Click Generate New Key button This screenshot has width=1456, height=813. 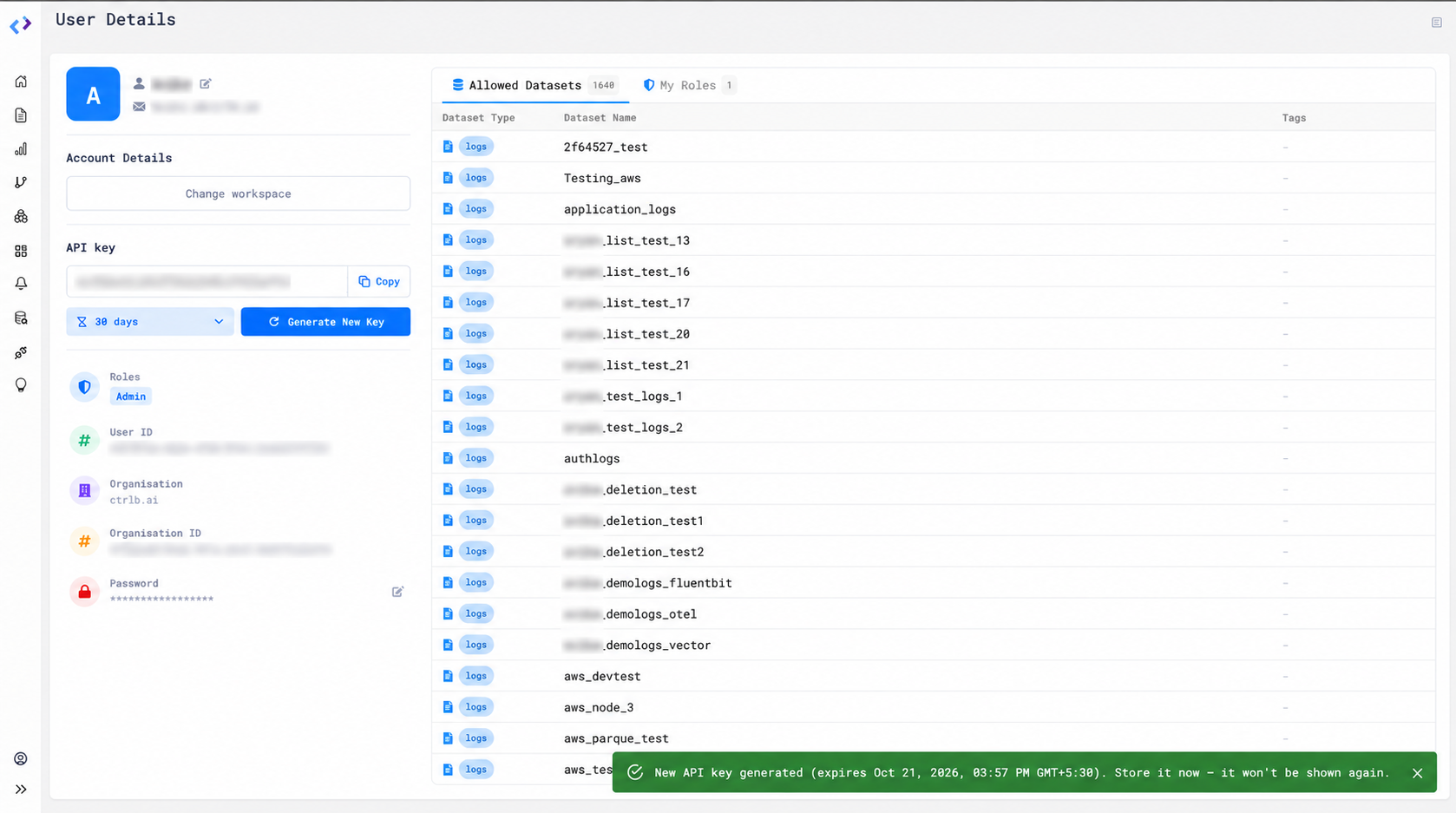coord(325,322)
